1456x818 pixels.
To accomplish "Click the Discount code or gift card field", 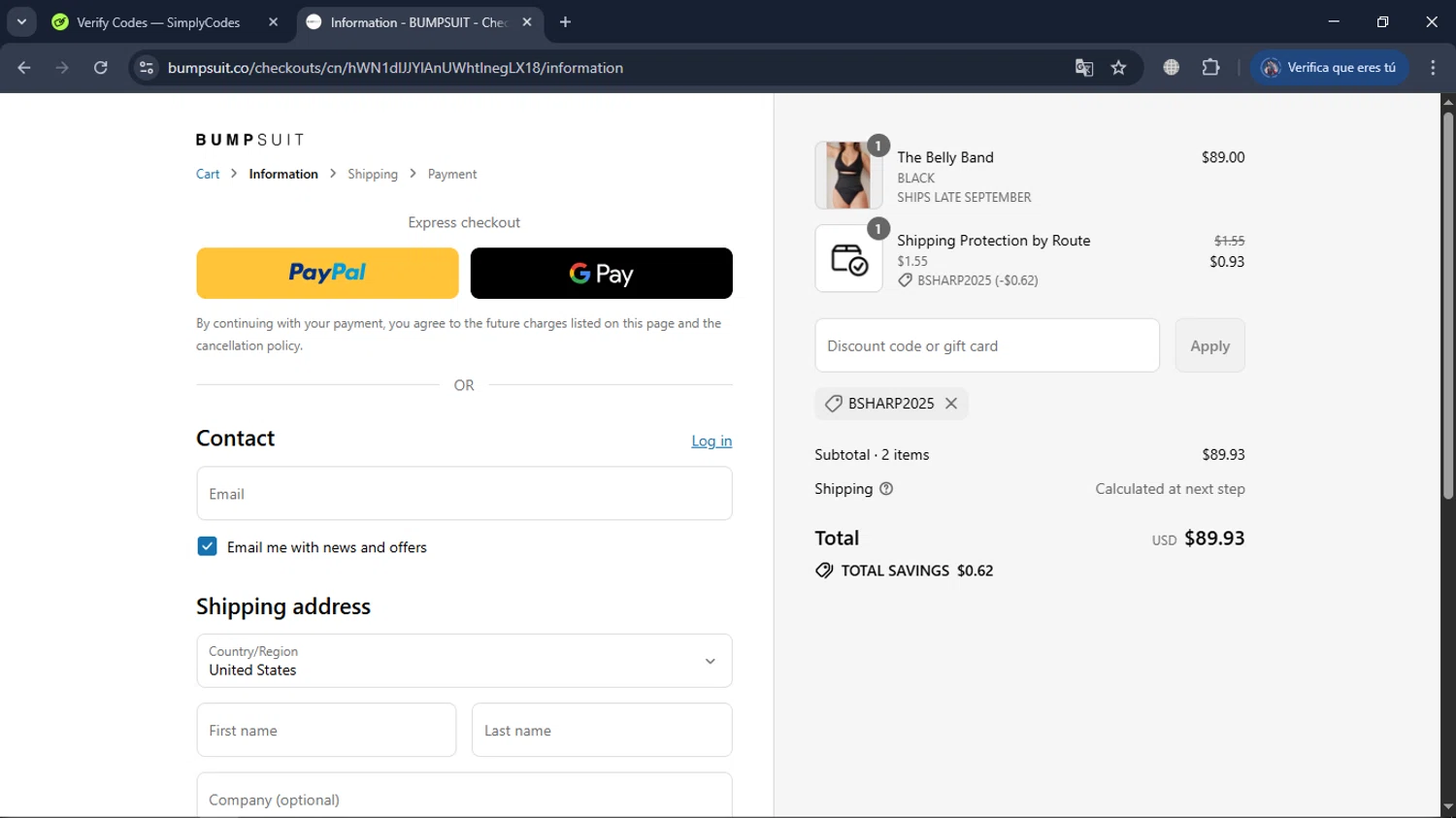I will [x=987, y=345].
